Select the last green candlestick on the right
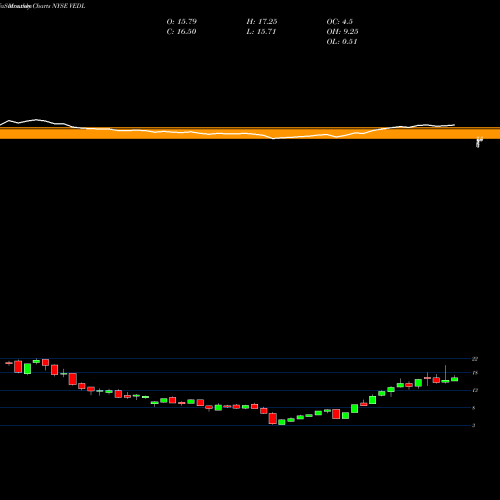The width and height of the screenshot is (500, 500). 454,379
